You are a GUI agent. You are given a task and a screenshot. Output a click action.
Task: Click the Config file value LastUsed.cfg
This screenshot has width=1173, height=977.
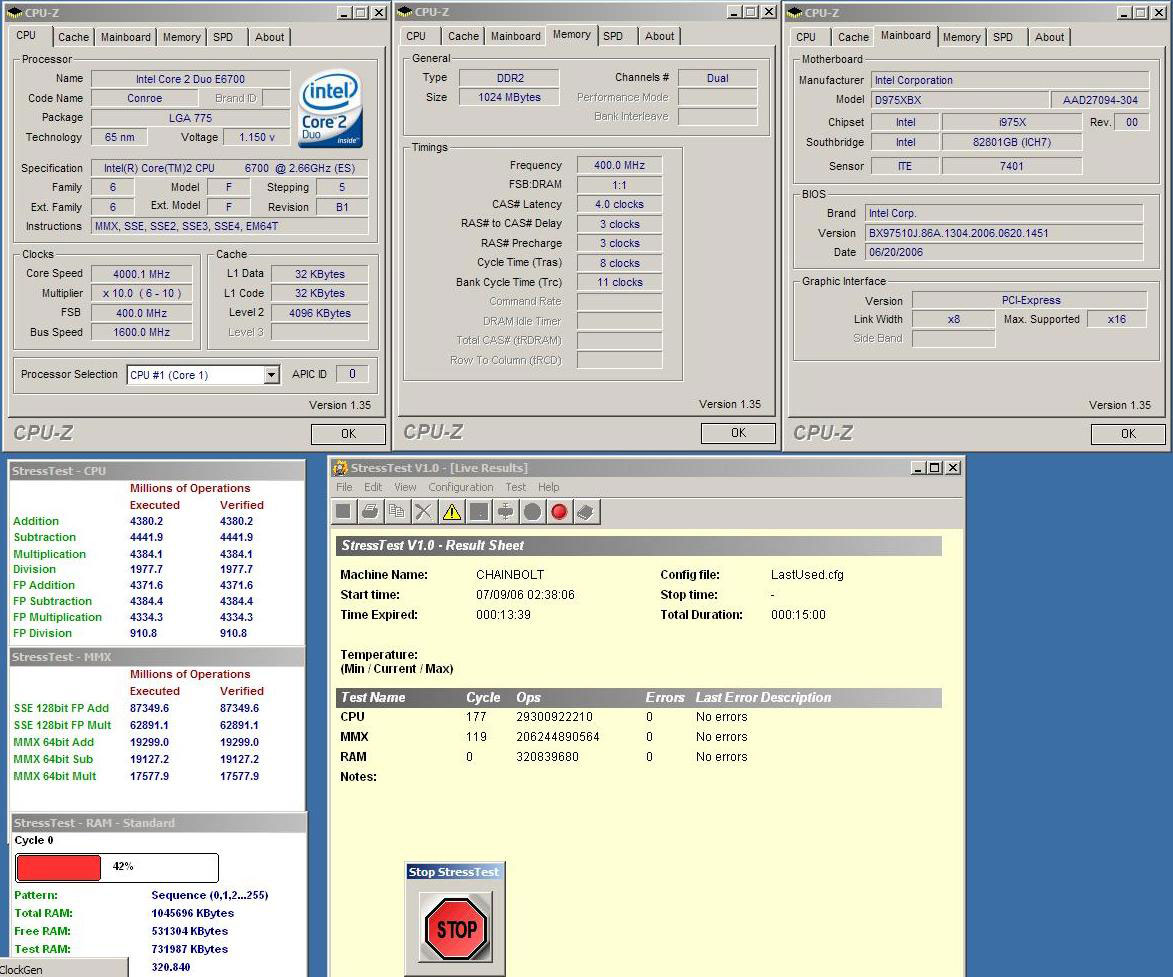click(807, 575)
